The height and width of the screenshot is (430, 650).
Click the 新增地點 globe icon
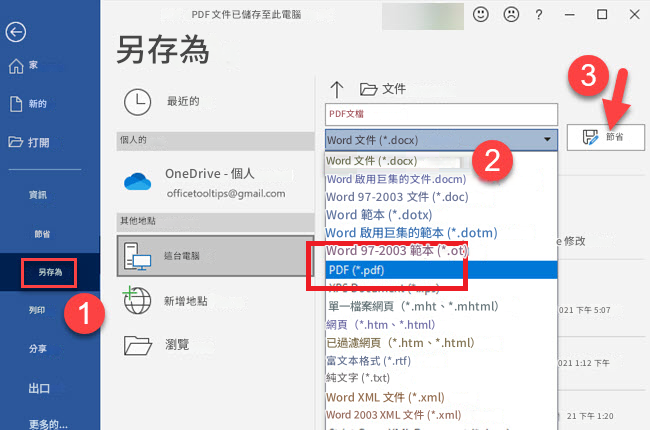pyautogui.click(x=137, y=300)
